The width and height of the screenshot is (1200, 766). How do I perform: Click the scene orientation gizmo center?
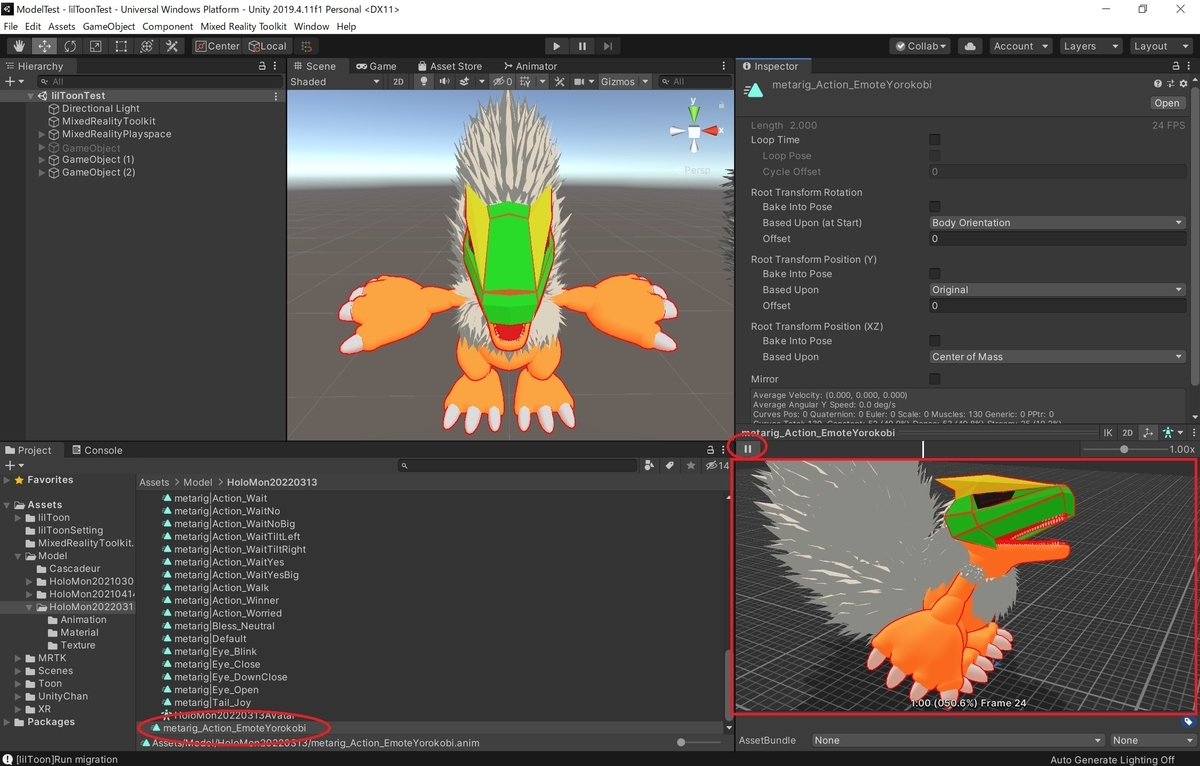693,131
